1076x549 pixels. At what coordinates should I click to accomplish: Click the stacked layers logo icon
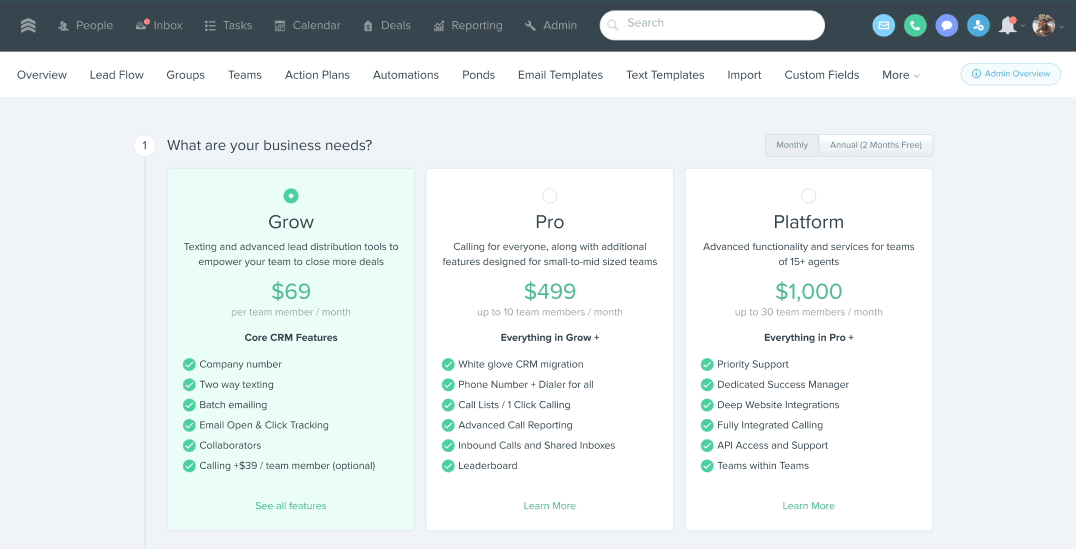[28, 26]
